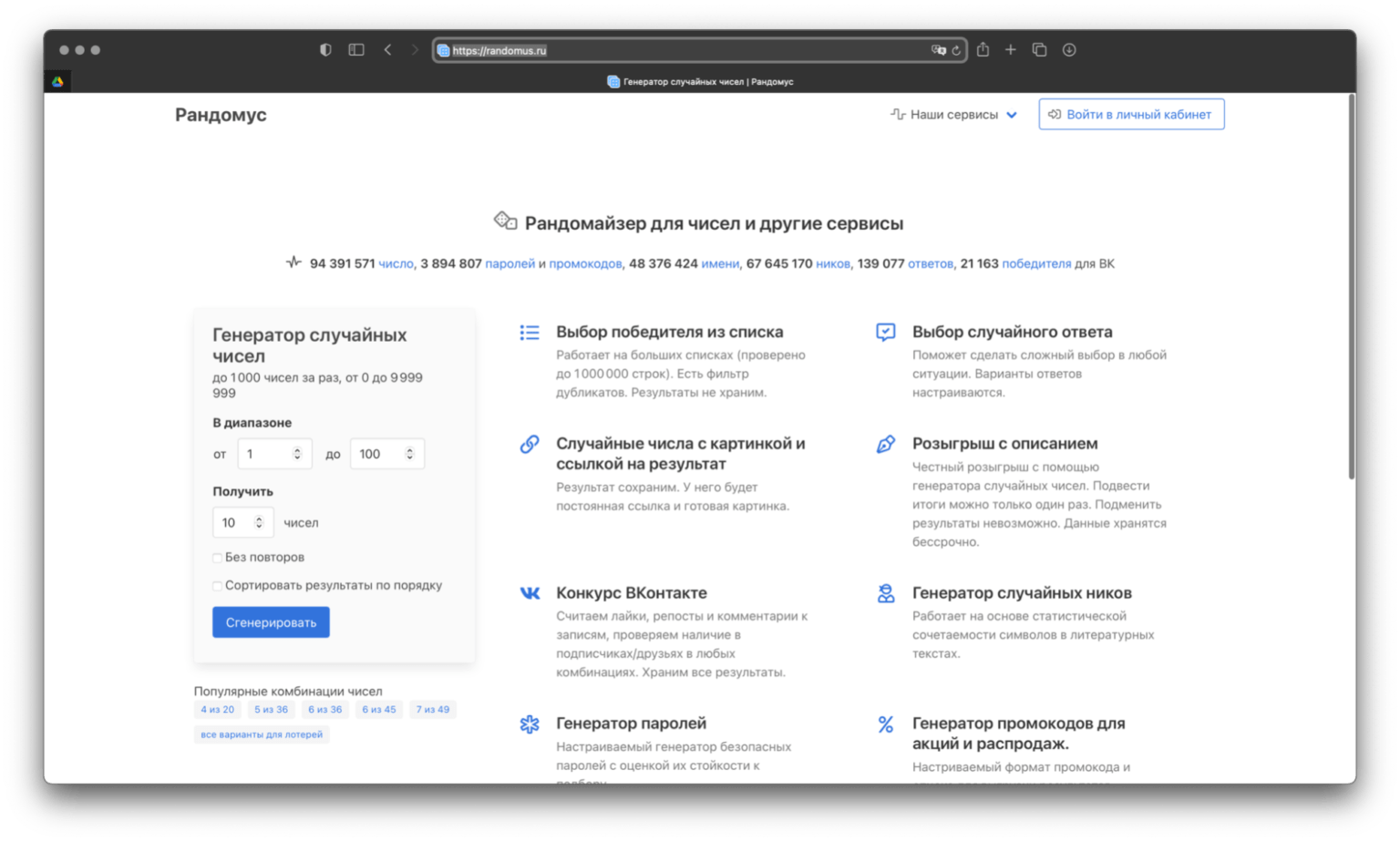Click the percent icon for Генератор промокодов
The image size is (1400, 842).
[886, 724]
